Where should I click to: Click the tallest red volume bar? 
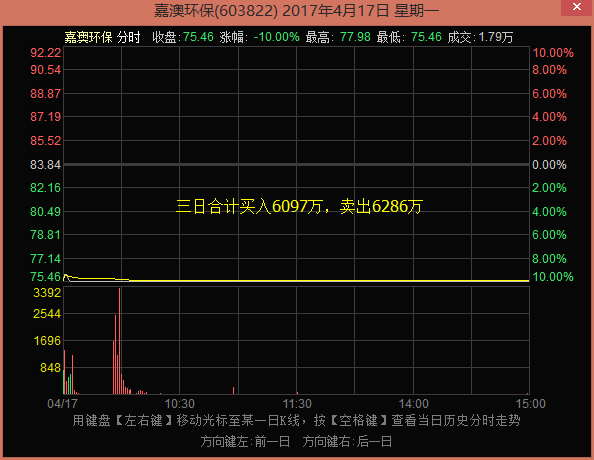pos(119,341)
